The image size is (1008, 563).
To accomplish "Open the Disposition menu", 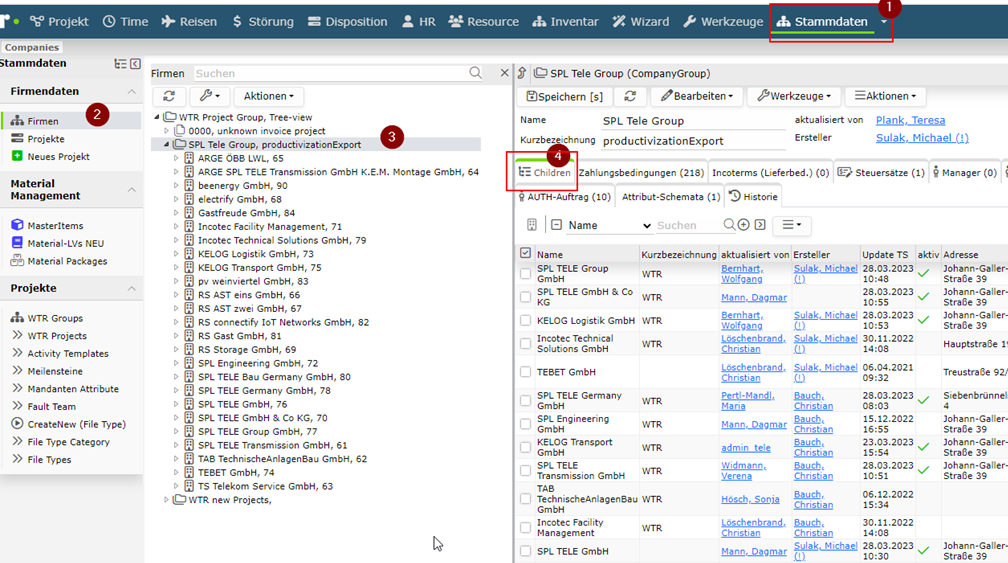I will [348, 21].
